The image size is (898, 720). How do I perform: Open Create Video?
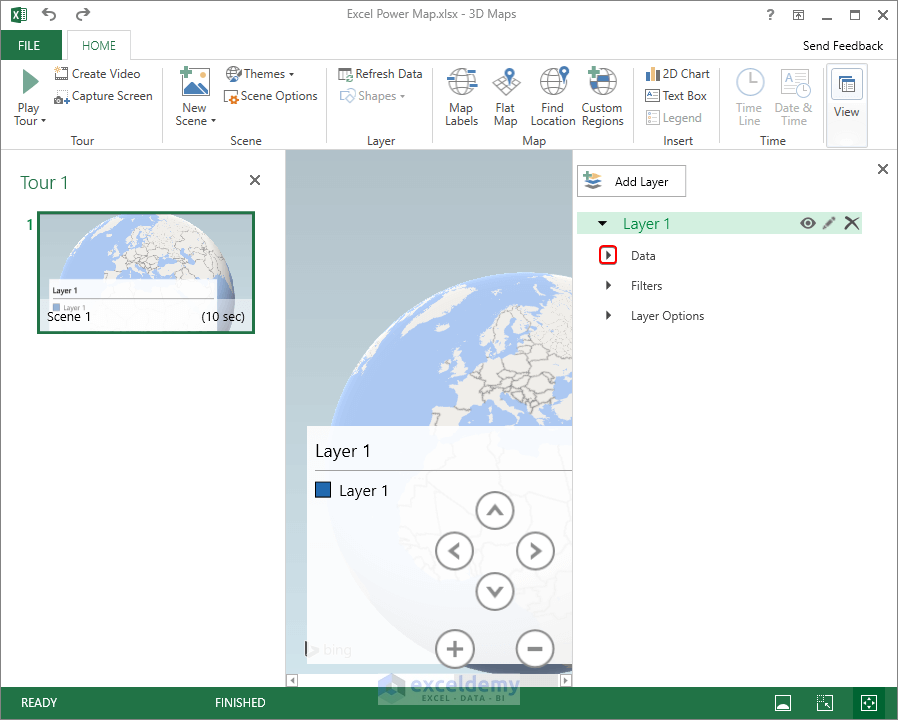pos(97,74)
